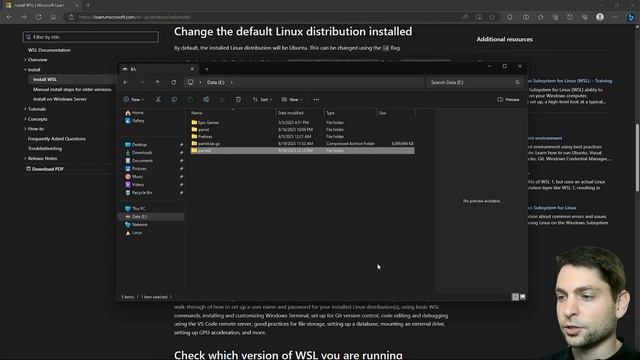640x360 pixels.
Task: Open the Sort dropdown in Explorer
Action: point(262,100)
